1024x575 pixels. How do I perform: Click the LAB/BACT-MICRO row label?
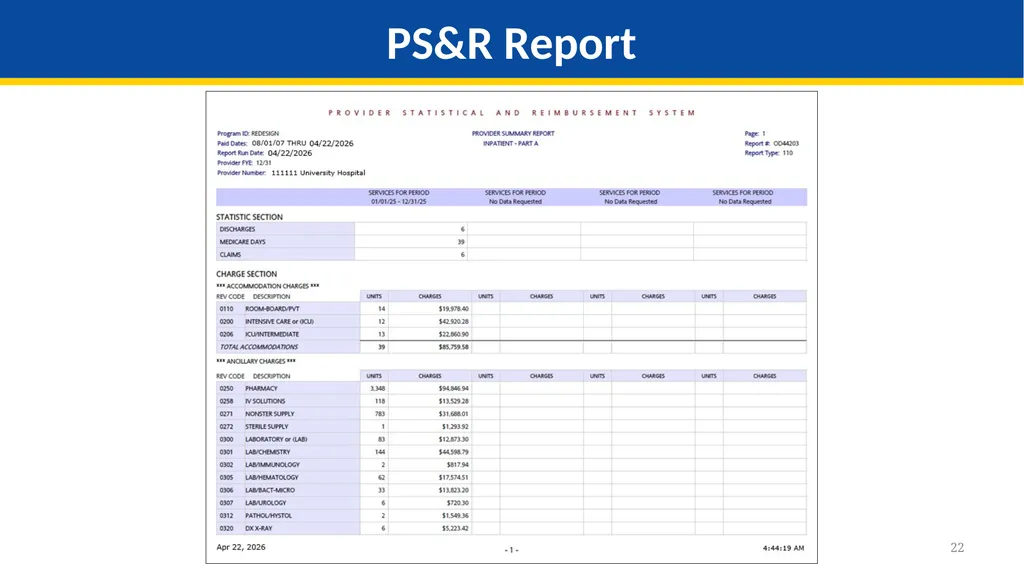270,490
